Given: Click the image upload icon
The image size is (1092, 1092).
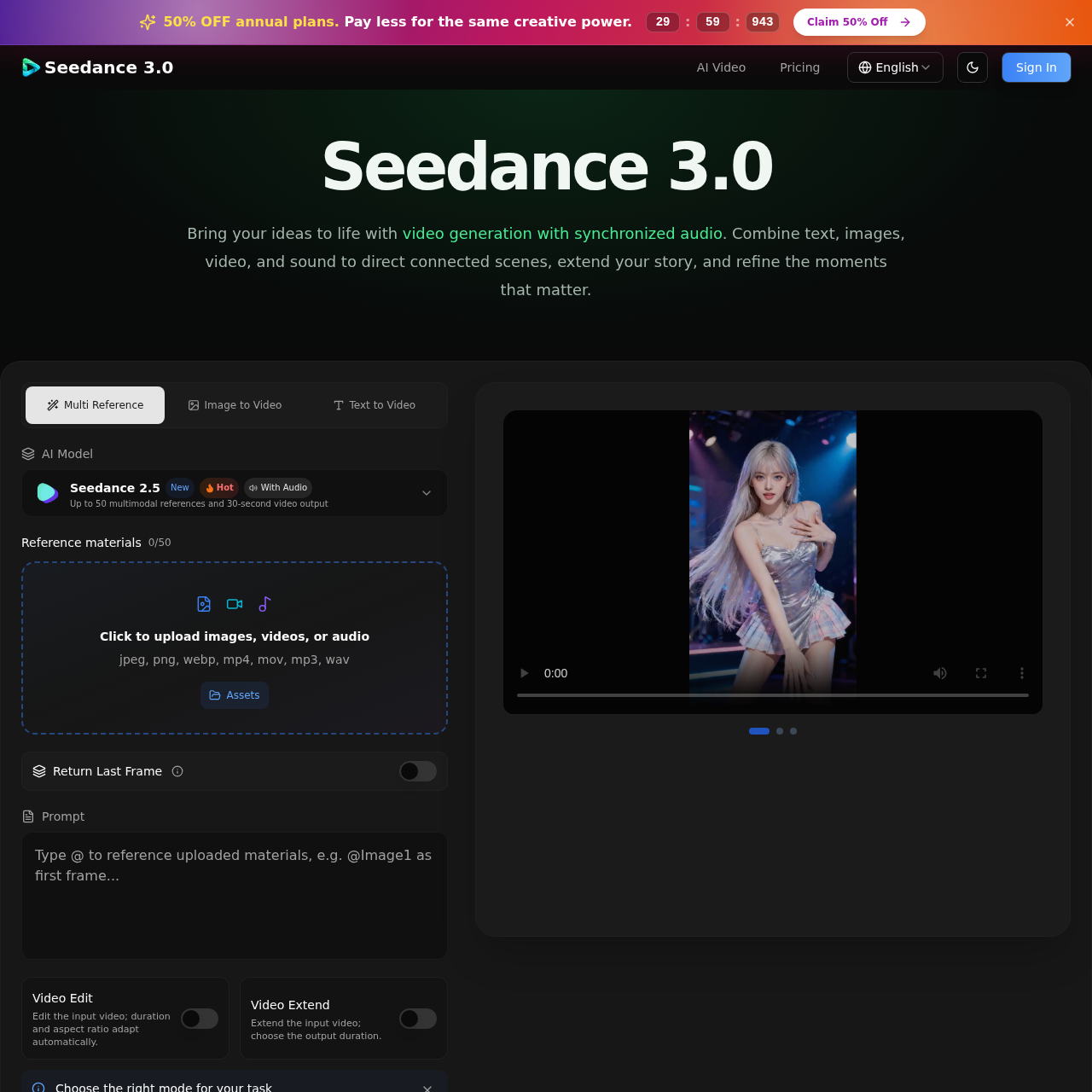Looking at the screenshot, I should pos(204,604).
